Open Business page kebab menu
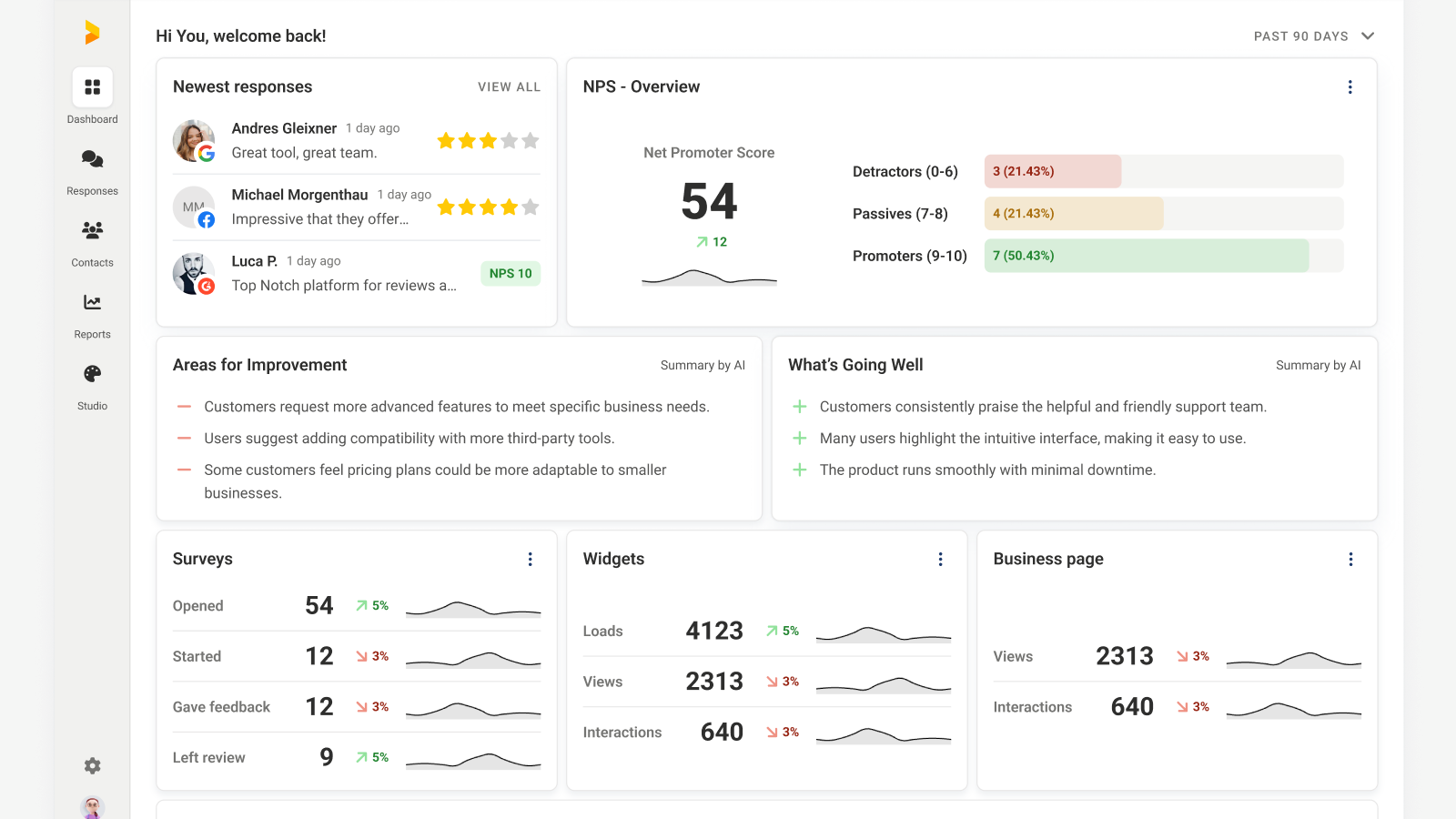 [1350, 560]
